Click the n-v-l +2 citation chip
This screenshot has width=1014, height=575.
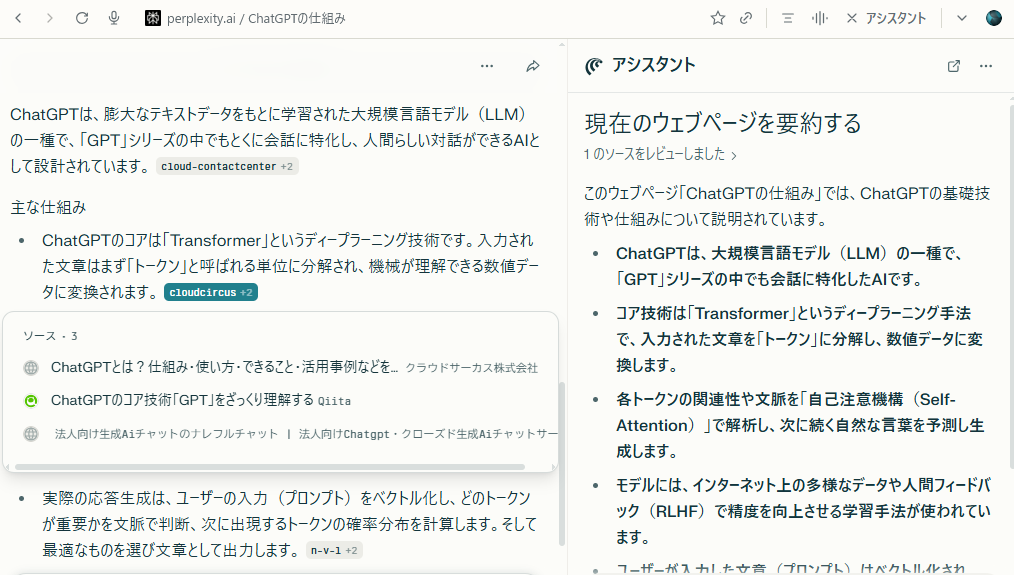pyautogui.click(x=334, y=550)
